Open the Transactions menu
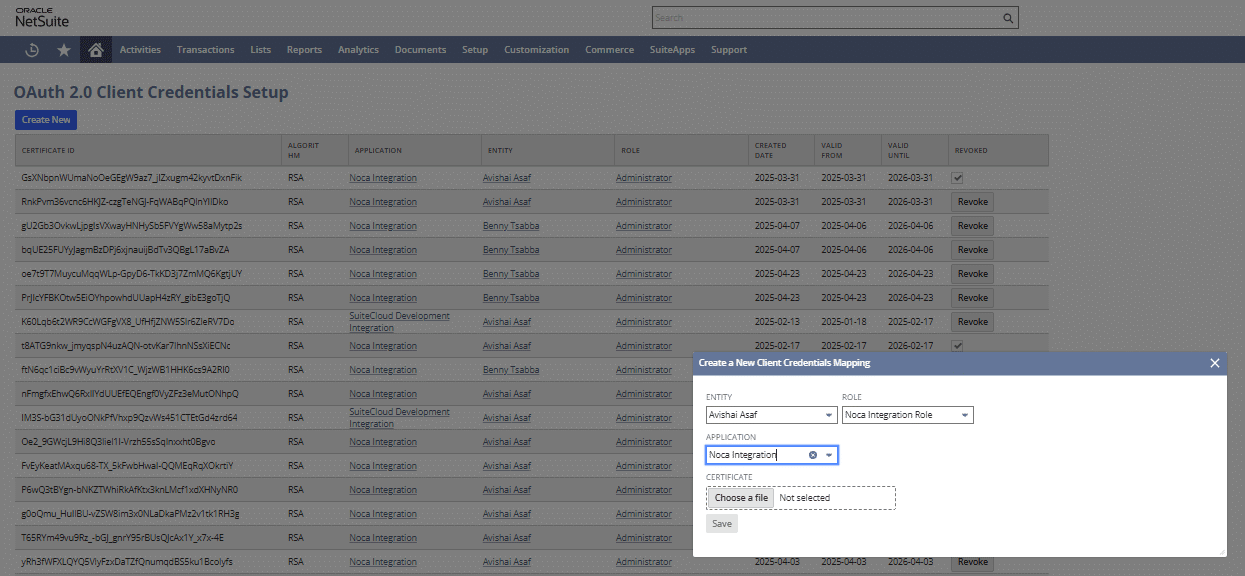The width and height of the screenshot is (1245, 576). click(205, 50)
